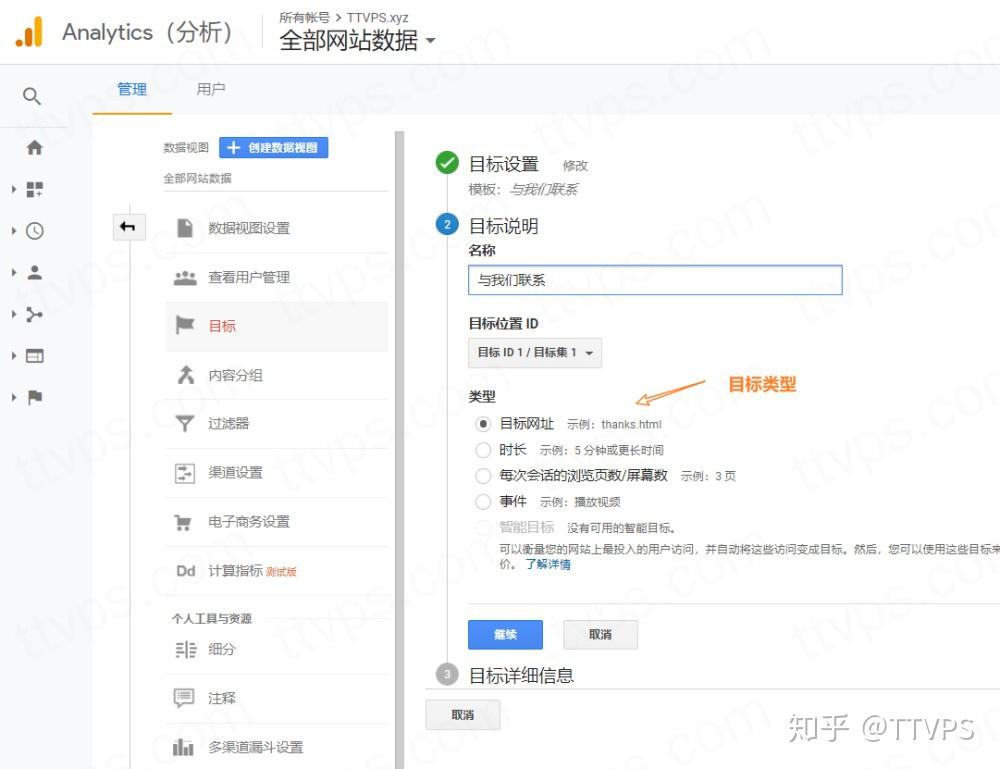Switch to the 管理 tab
This screenshot has width=1000, height=769.
pyautogui.click(x=131, y=89)
